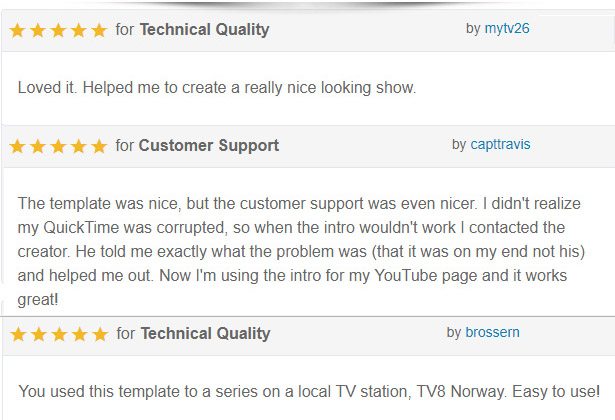
Task: Open the mytv26 user profile link
Action: point(507,28)
